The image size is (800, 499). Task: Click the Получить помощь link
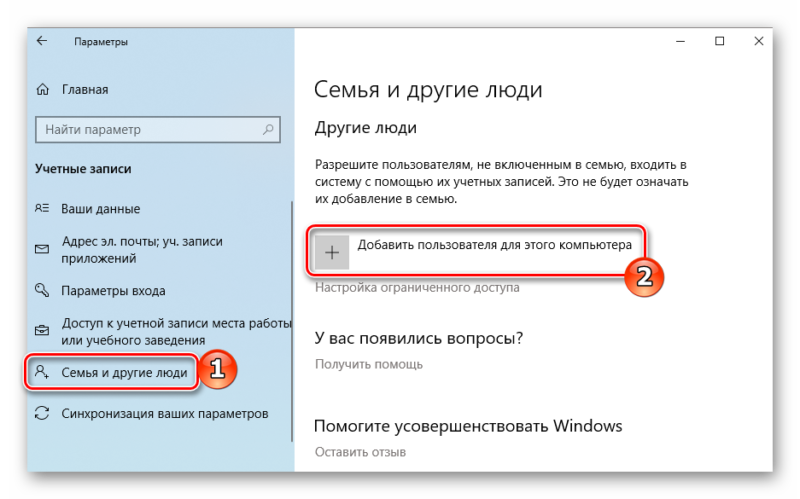368,364
